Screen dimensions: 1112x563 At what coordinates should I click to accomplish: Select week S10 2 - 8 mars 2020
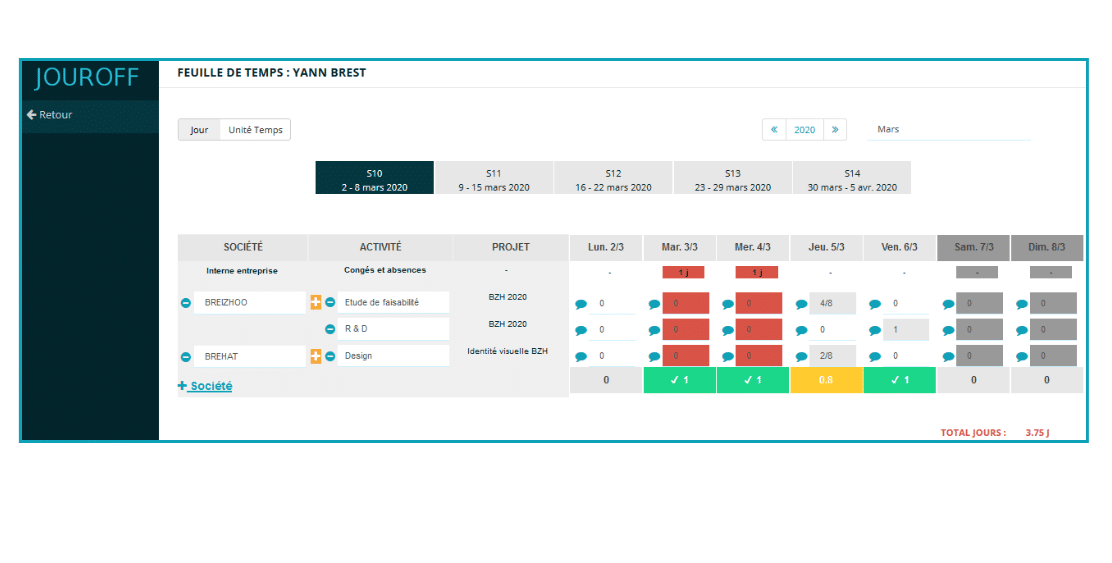pos(374,178)
